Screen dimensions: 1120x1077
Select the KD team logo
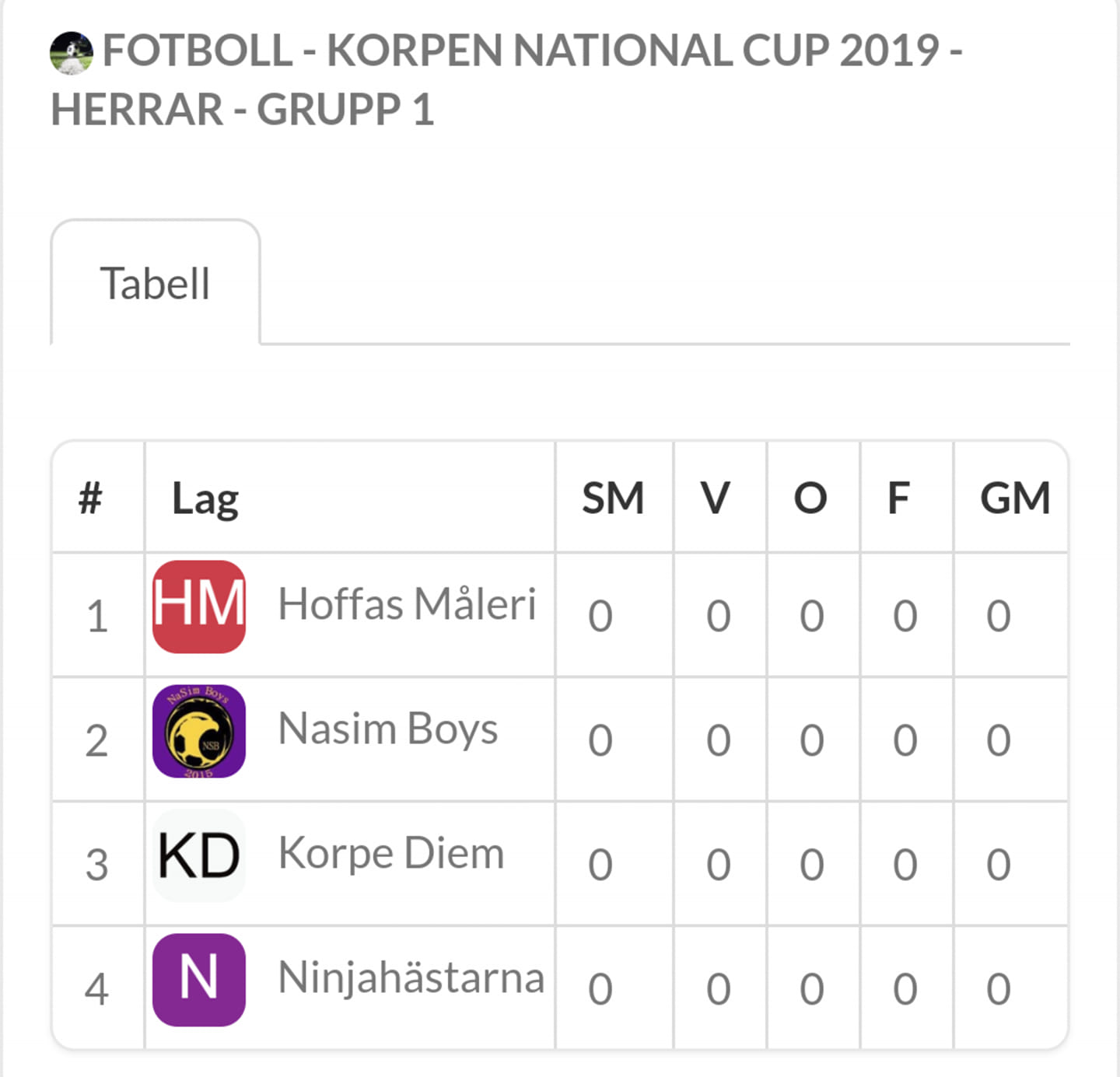199,855
